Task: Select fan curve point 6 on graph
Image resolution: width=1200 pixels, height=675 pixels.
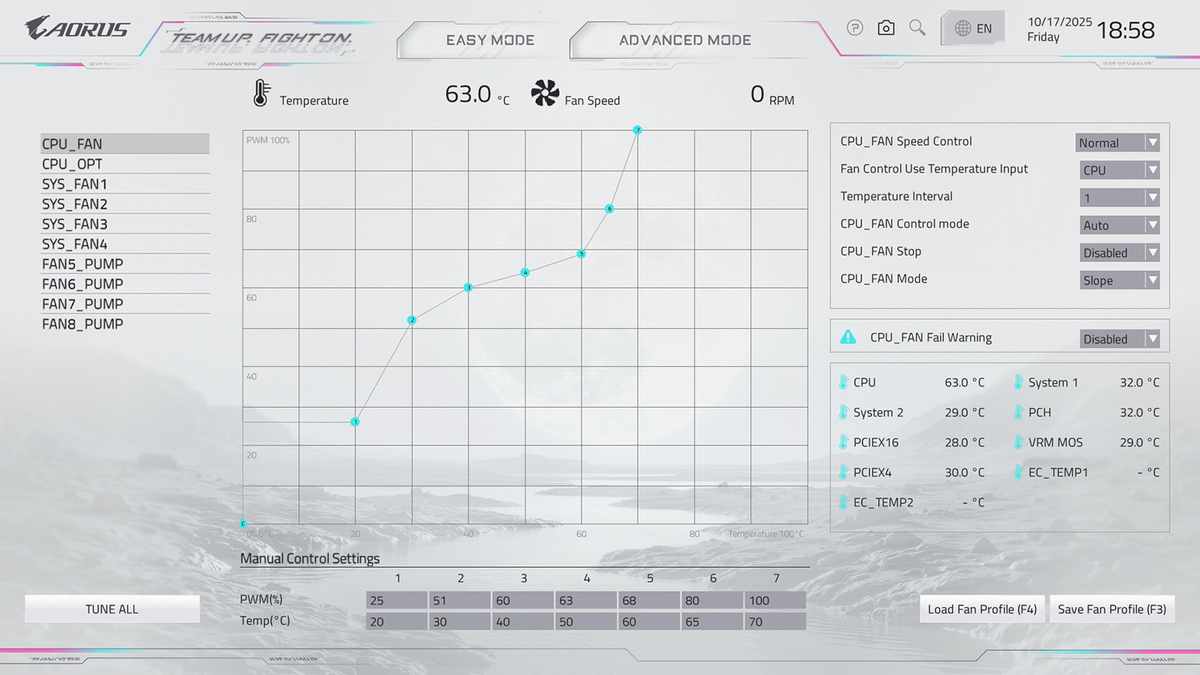Action: [609, 208]
